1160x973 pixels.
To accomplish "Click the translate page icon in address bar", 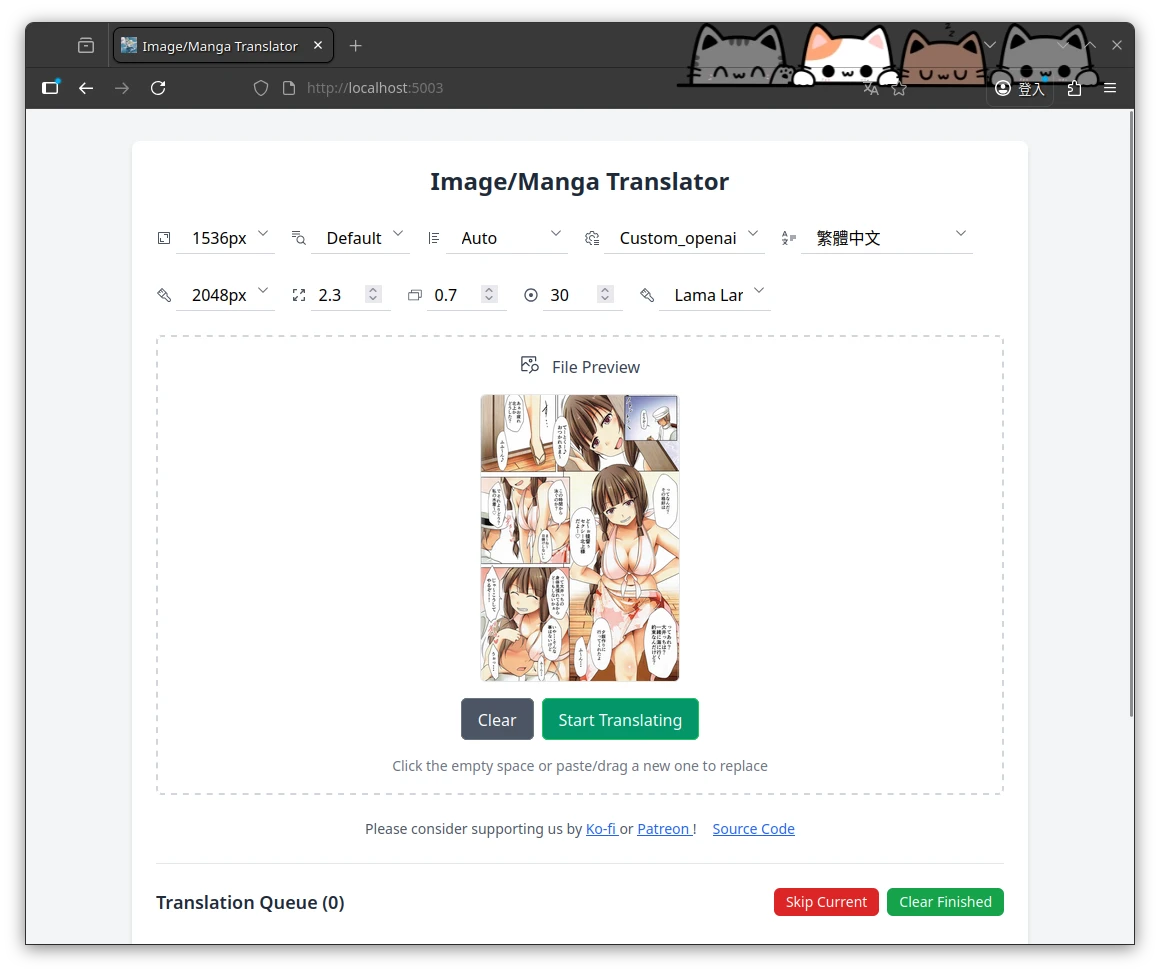I will pyautogui.click(x=871, y=88).
